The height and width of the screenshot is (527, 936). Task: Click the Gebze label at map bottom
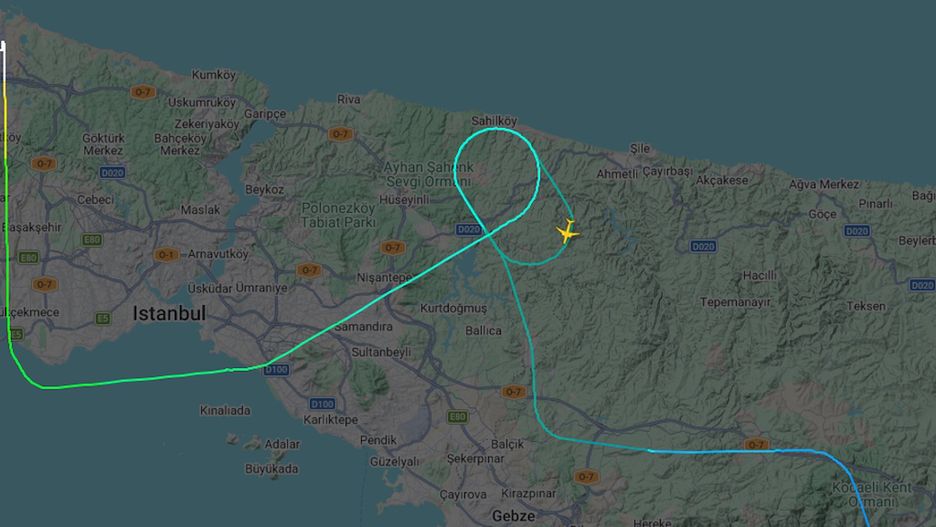coord(513,516)
